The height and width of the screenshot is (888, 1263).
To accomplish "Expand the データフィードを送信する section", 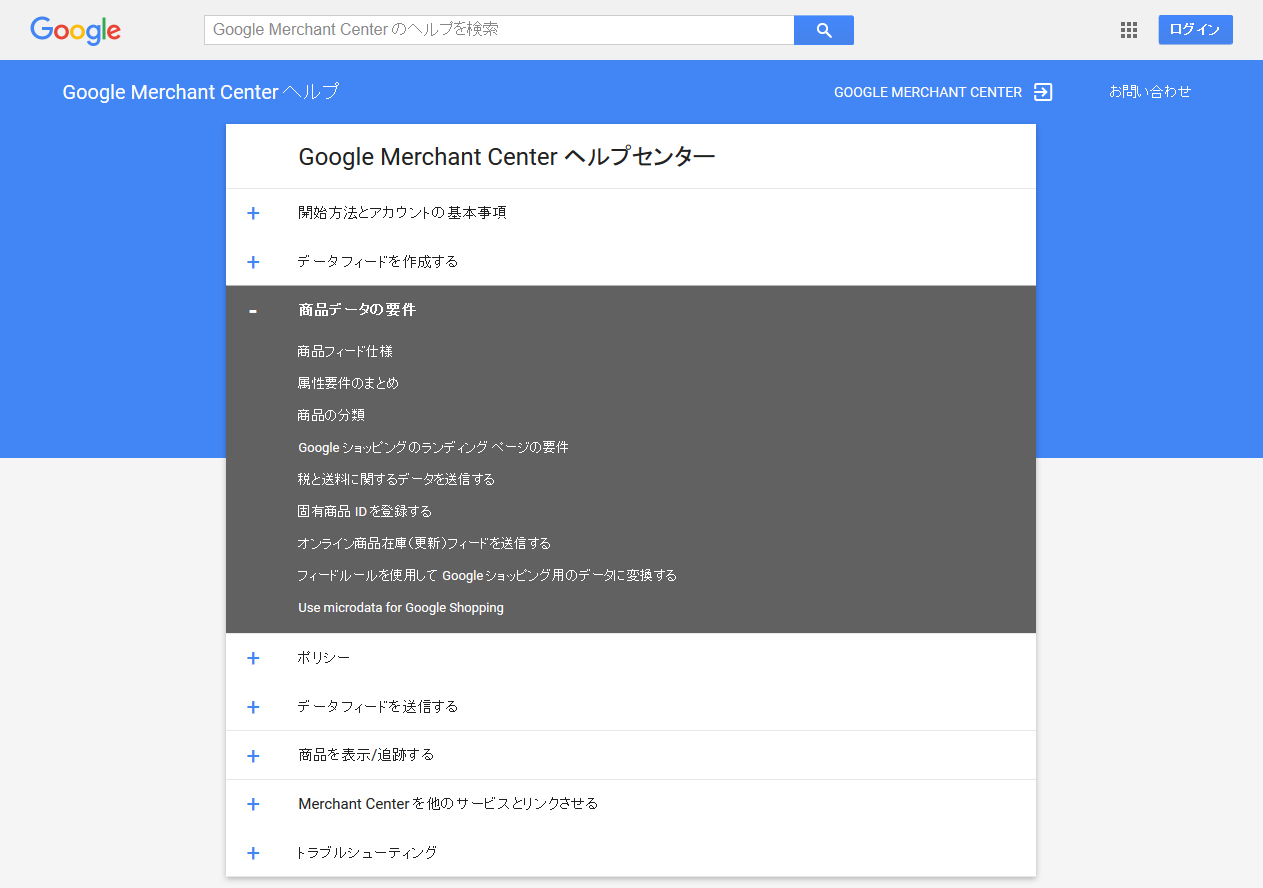I will click(378, 707).
